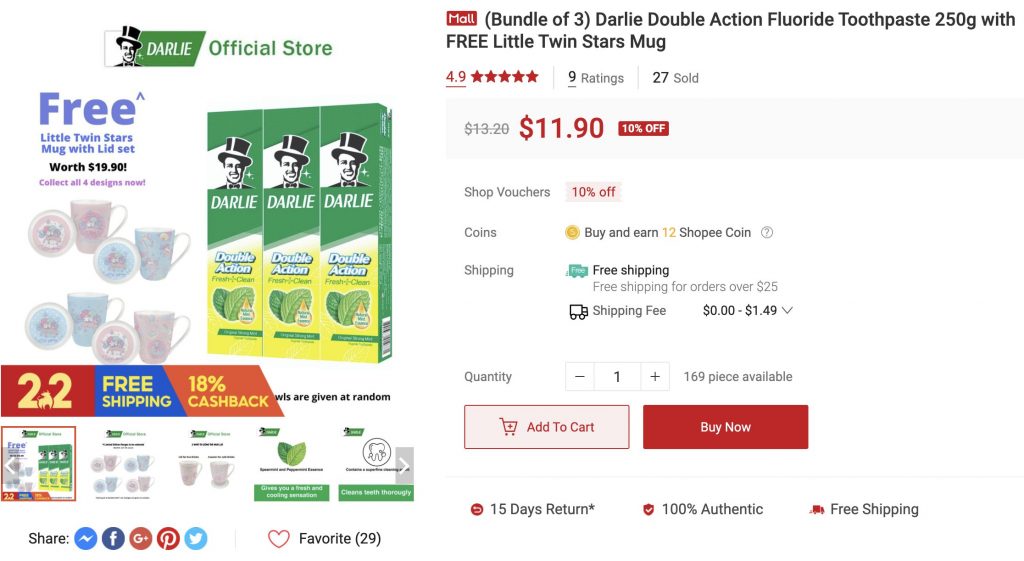This screenshot has height=561, width=1024.
Task: Share product on Google Plus
Action: 141,539
